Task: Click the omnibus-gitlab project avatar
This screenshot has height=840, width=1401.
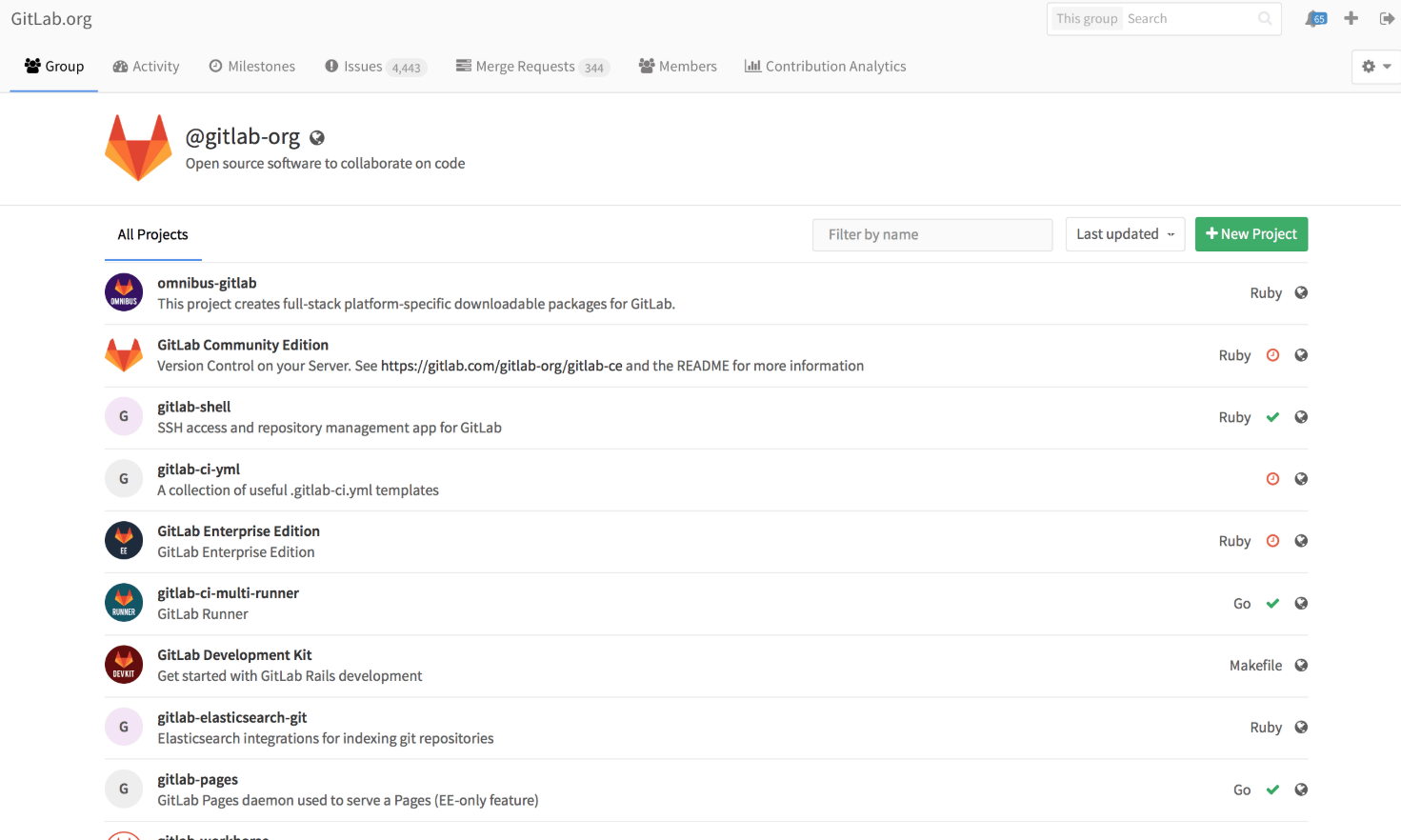Action: pyautogui.click(x=124, y=292)
